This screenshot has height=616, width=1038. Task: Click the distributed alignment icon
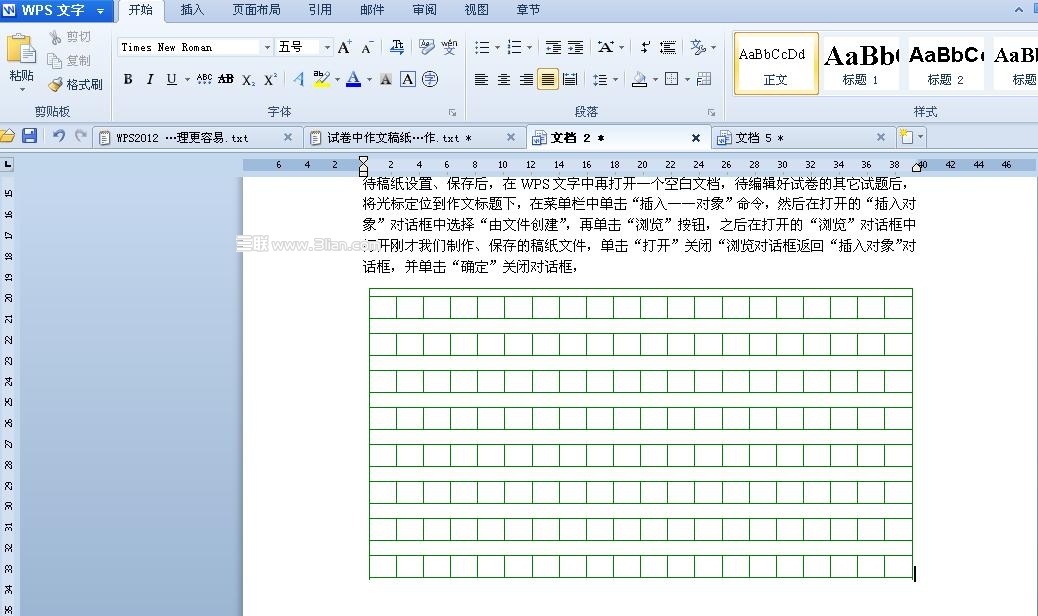(x=570, y=79)
